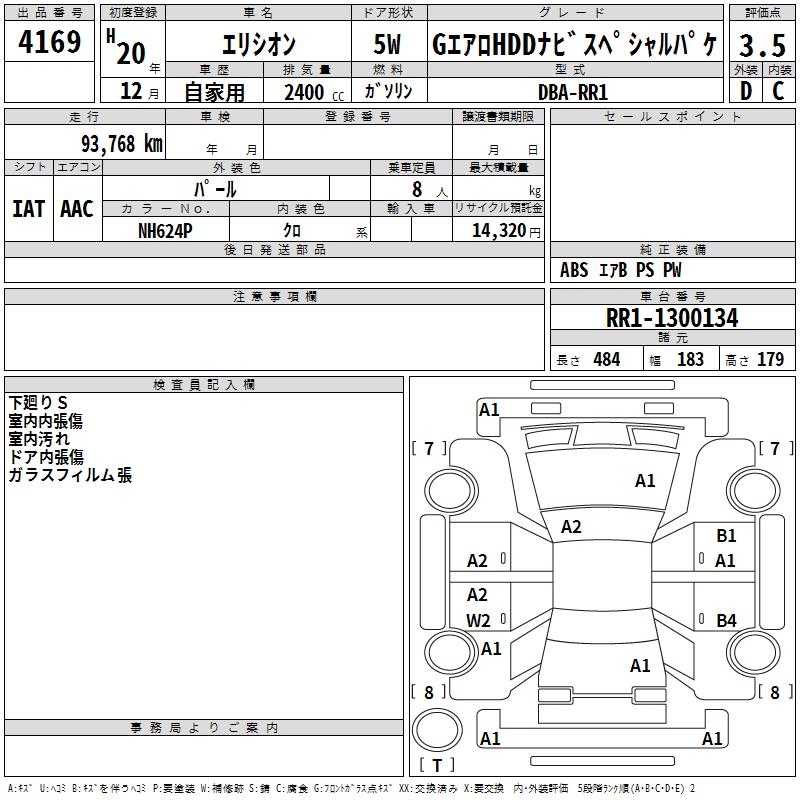This screenshot has height=800, width=800.
Task: Click the B1 damage mark on the diagram
Action: click(x=726, y=536)
